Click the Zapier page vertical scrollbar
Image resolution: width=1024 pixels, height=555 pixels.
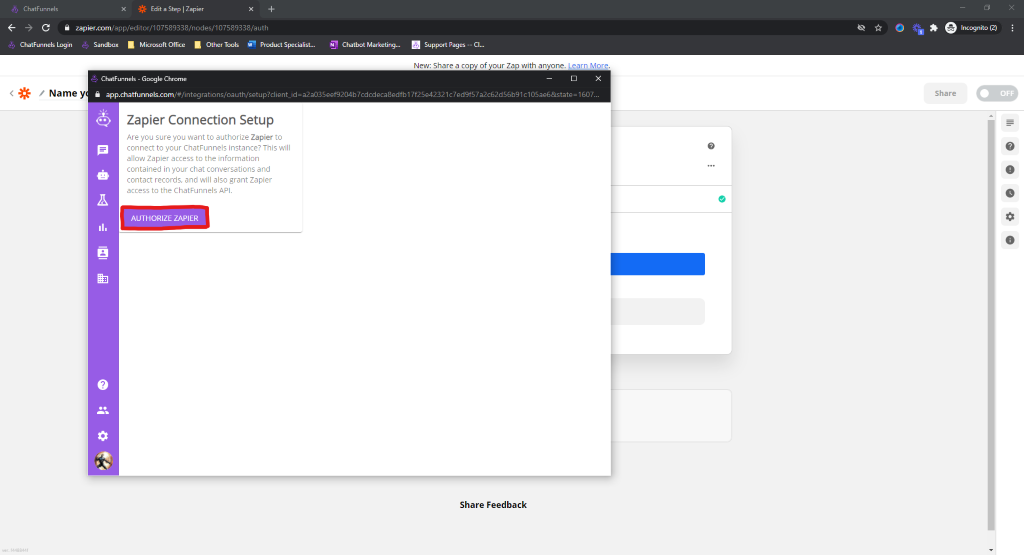991,323
